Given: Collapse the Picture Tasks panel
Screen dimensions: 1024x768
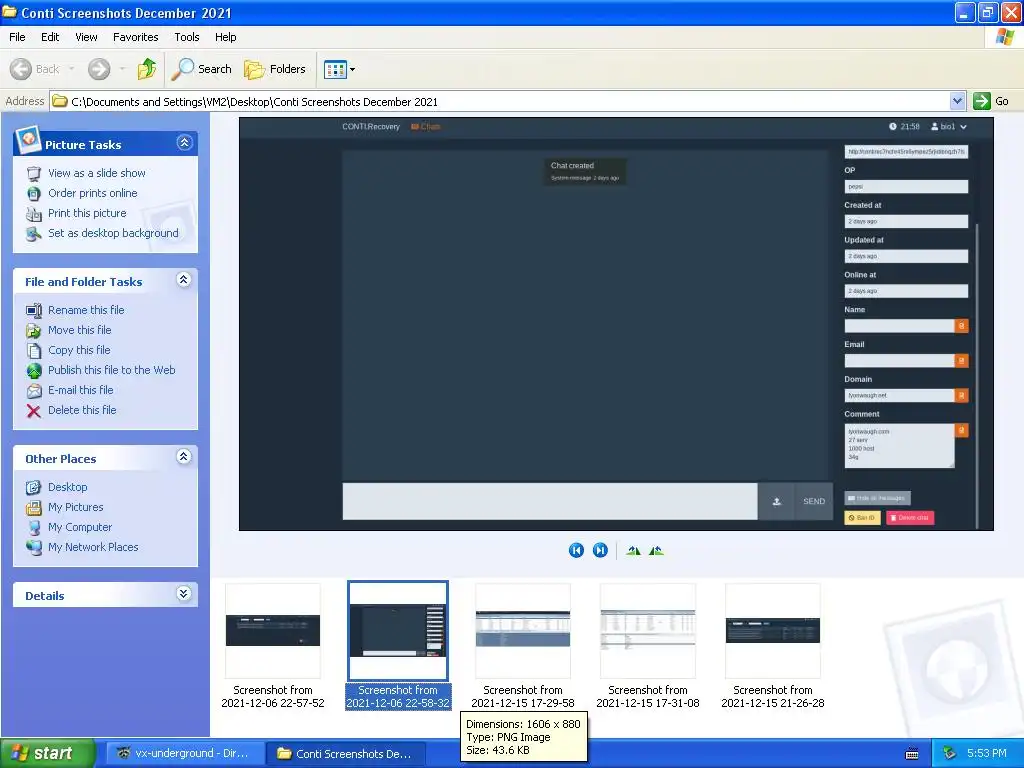Looking at the screenshot, I should (x=185, y=143).
